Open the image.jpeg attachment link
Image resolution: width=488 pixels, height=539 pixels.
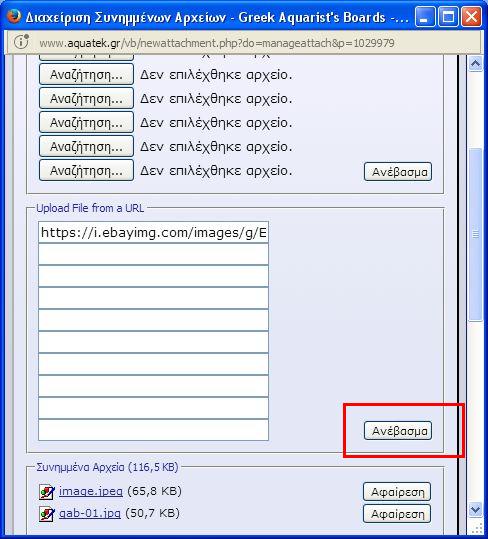(x=91, y=491)
